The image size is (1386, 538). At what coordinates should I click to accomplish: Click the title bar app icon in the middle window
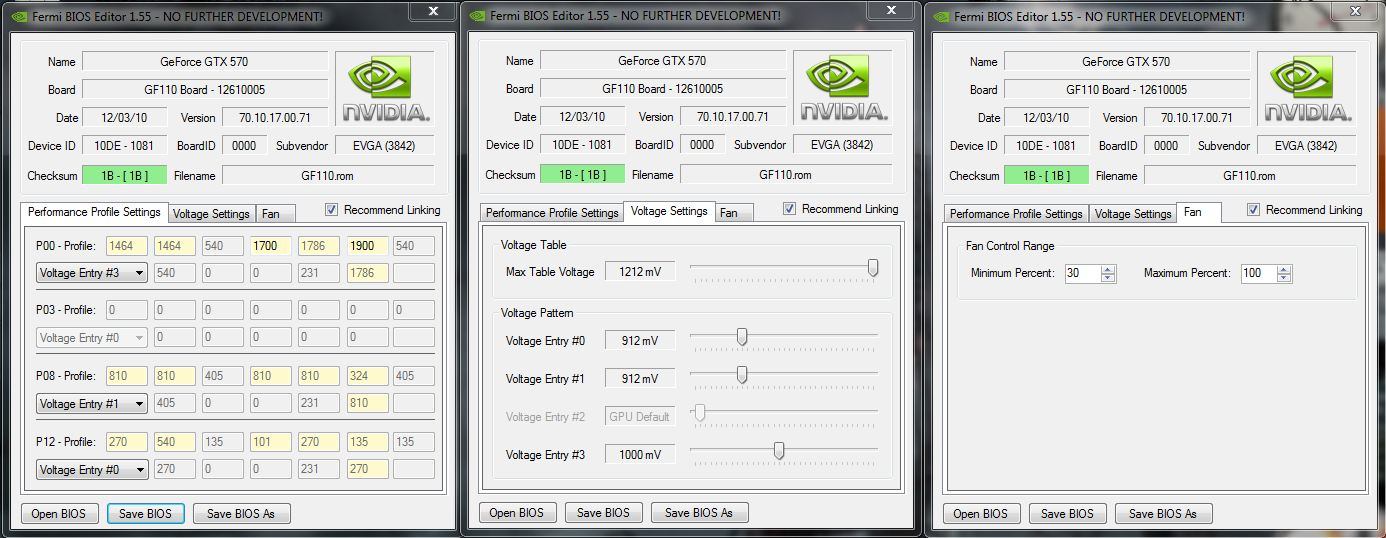click(x=477, y=16)
